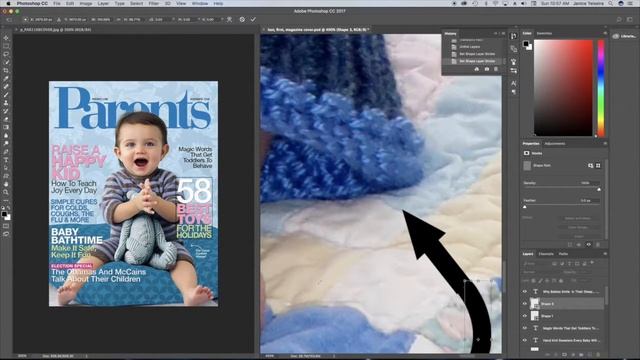Click the Feather value field

tap(588, 201)
